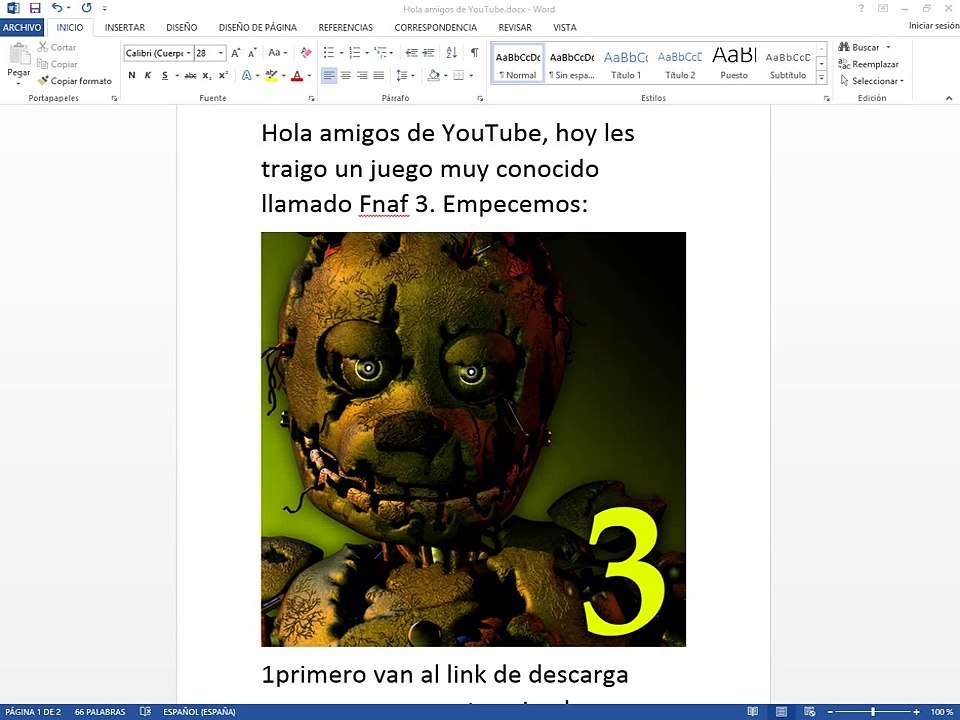Switch to read mode view in the status bar
The width and height of the screenshot is (960, 720).
752,711
